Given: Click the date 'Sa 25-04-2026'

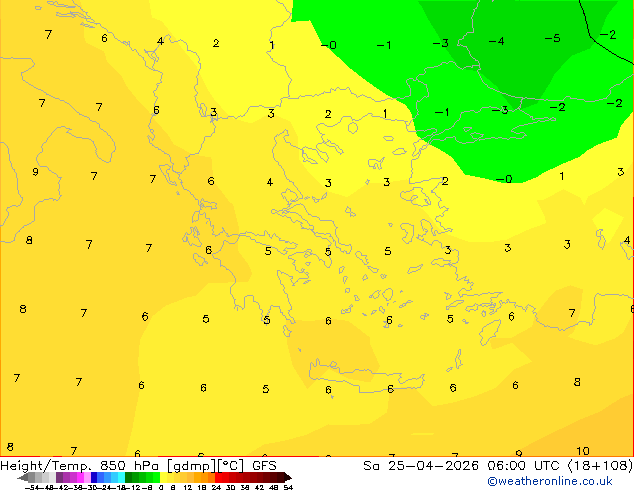Looking at the screenshot, I should click(421, 466).
